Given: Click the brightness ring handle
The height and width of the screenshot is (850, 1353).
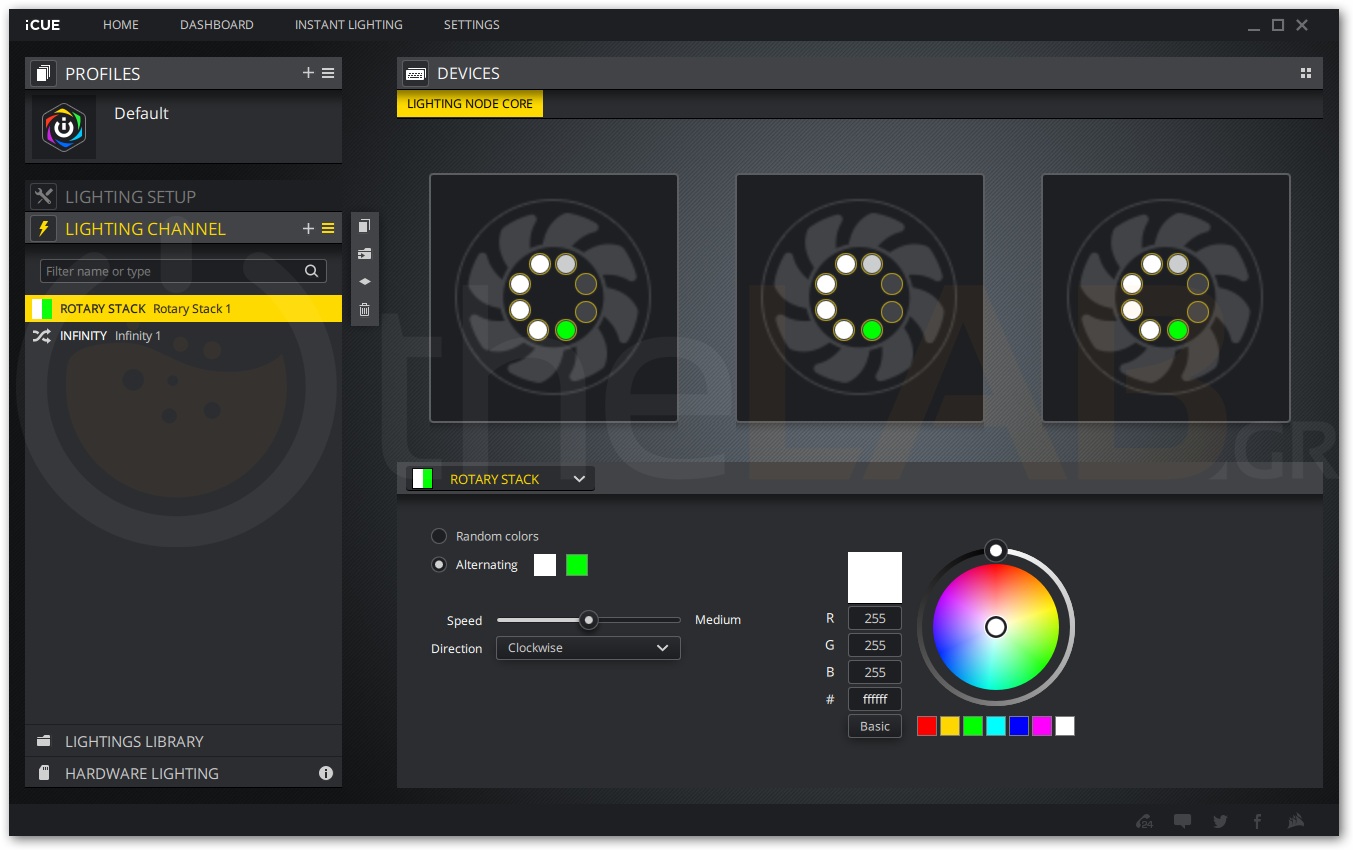Looking at the screenshot, I should [x=996, y=550].
